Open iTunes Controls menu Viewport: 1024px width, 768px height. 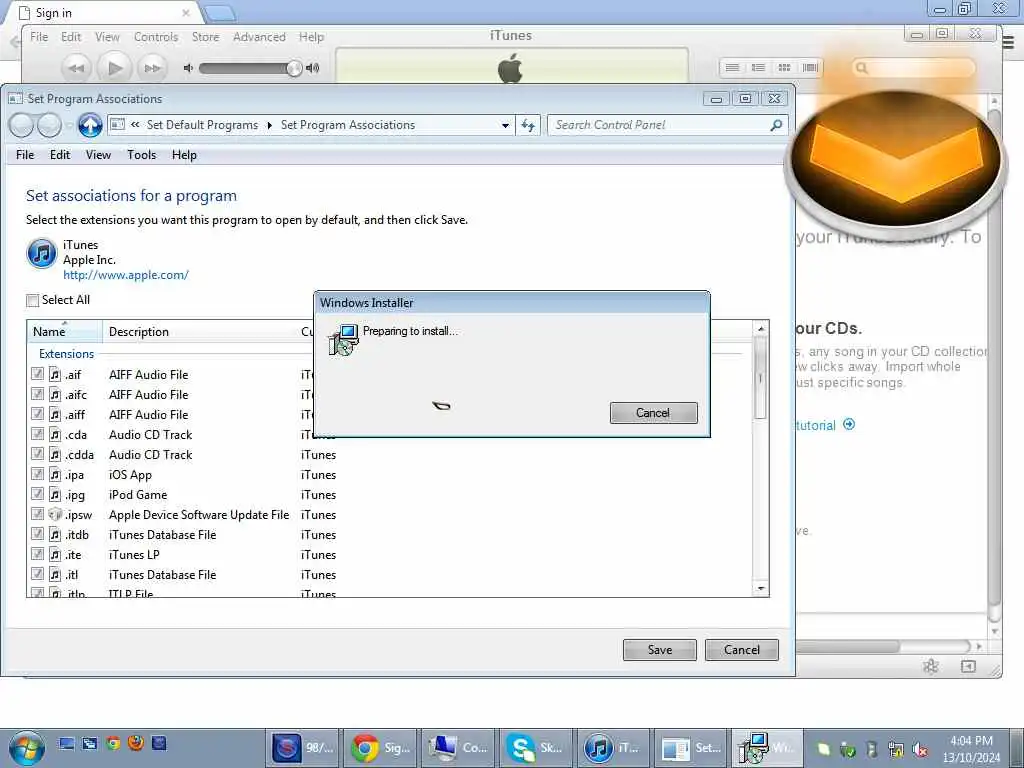point(156,37)
